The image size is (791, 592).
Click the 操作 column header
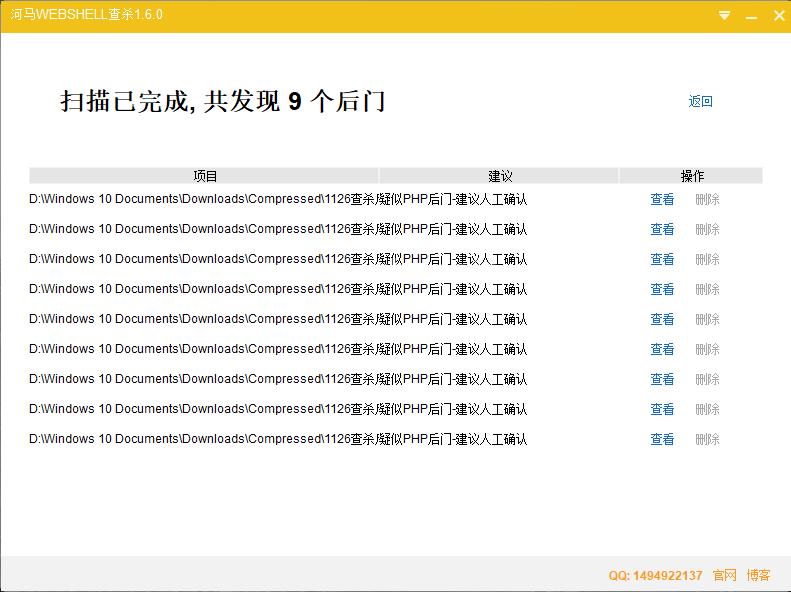tap(691, 176)
